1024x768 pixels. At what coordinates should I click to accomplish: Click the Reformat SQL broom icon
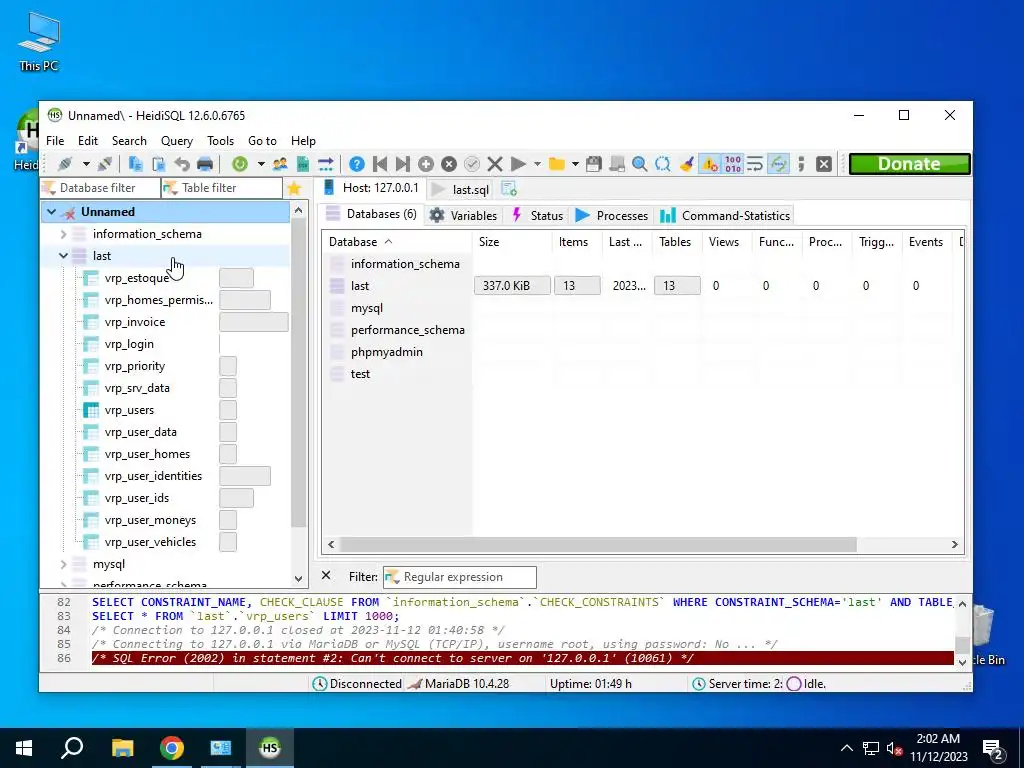pyautogui.click(x=686, y=164)
